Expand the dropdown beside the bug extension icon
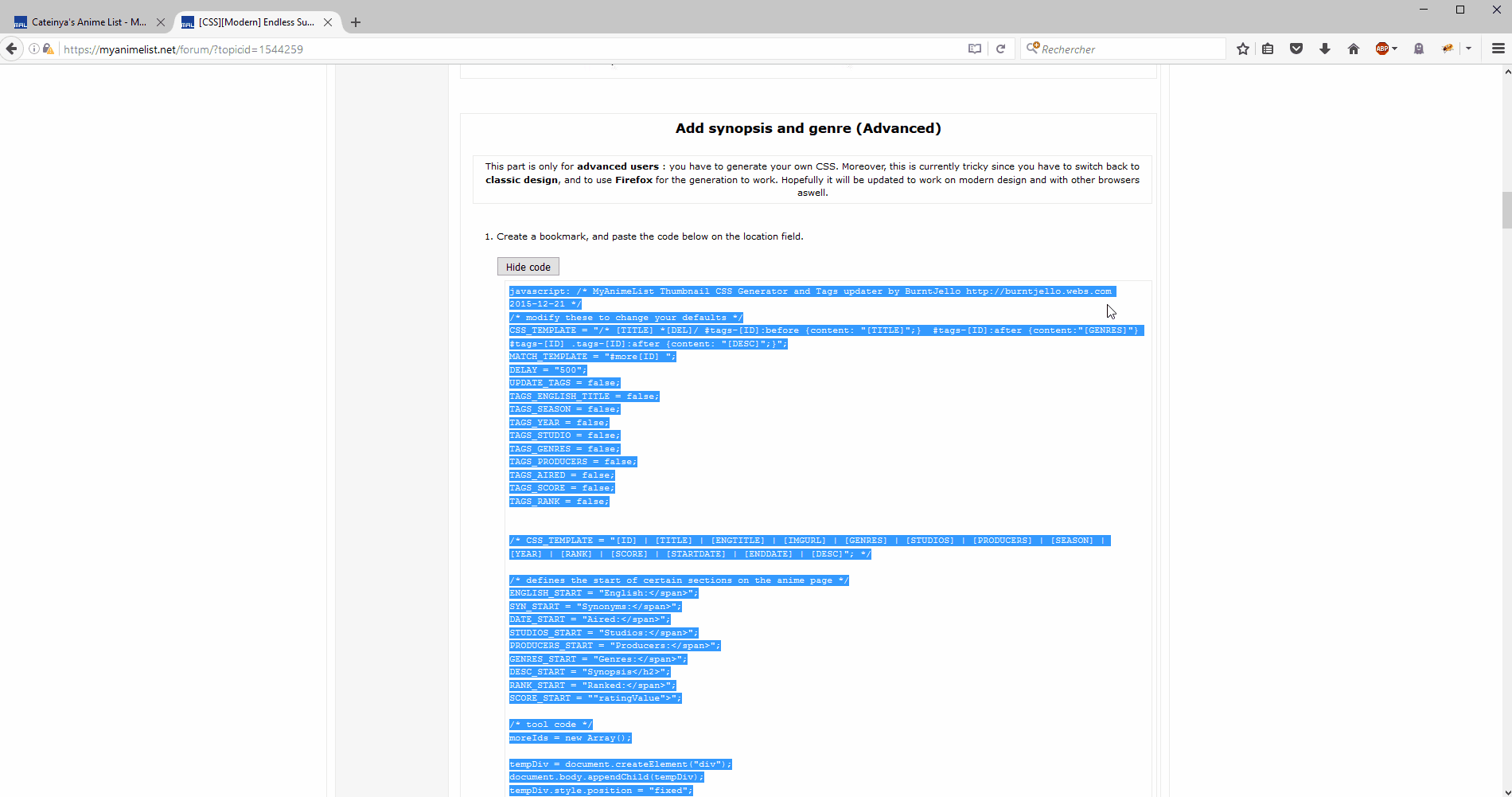Image resolution: width=1512 pixels, height=797 pixels. (1468, 49)
